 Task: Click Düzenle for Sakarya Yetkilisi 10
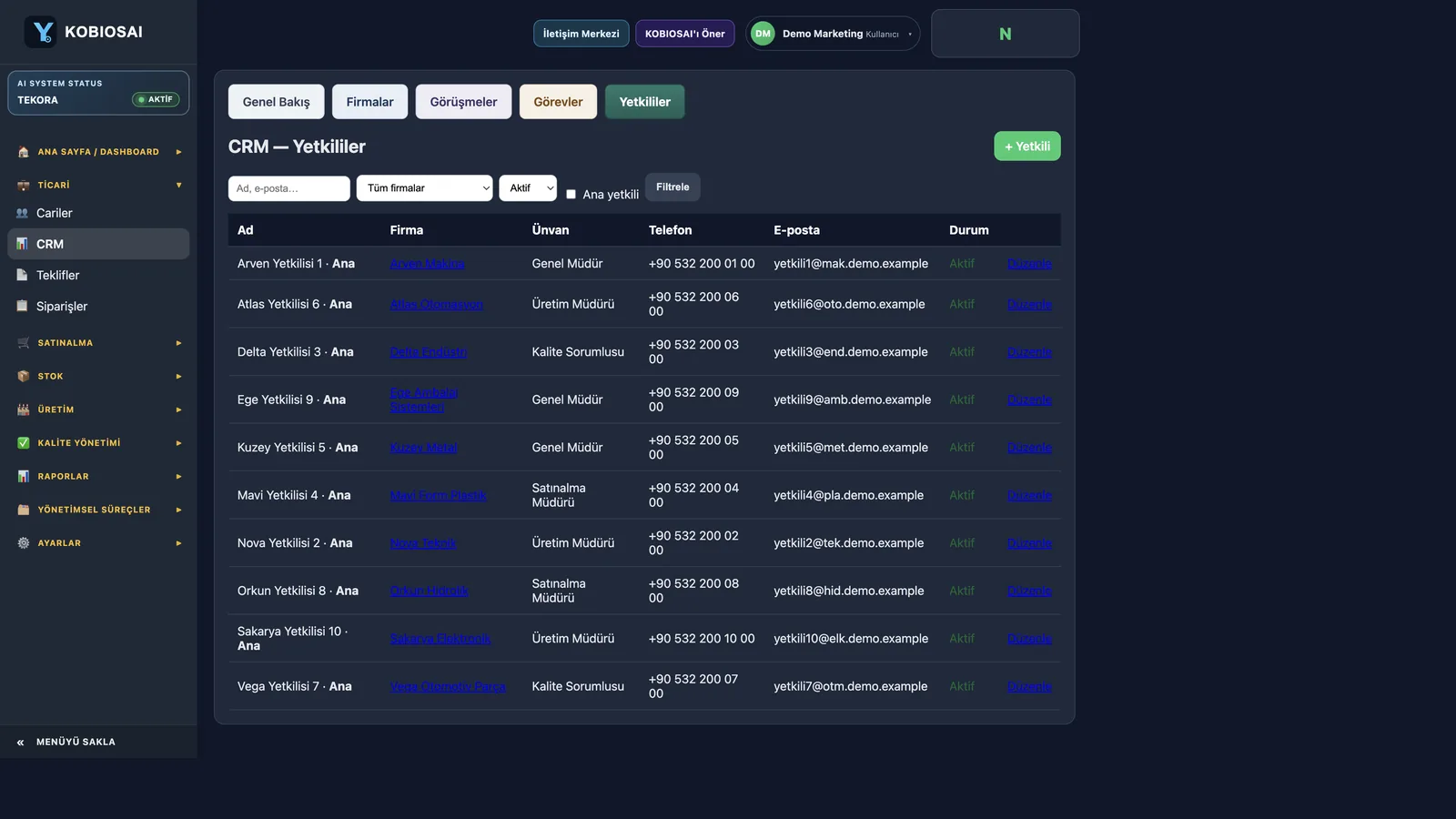pos(1029,639)
